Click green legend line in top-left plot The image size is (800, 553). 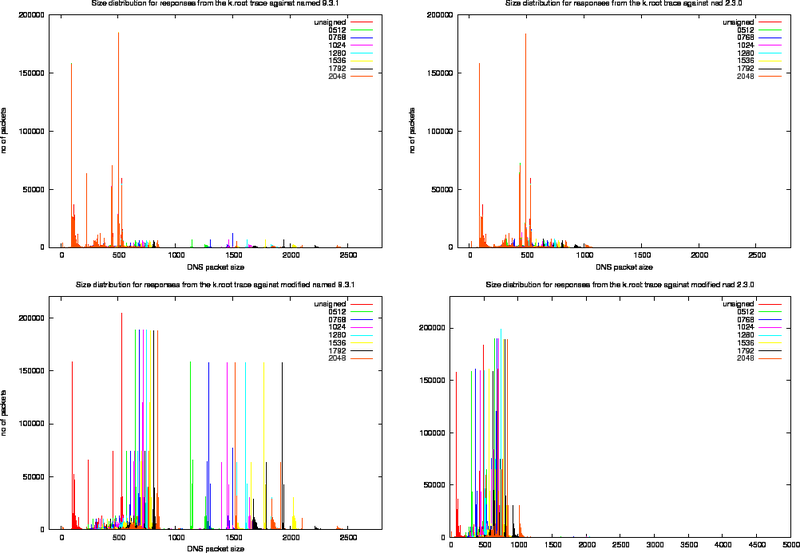(x=362, y=30)
